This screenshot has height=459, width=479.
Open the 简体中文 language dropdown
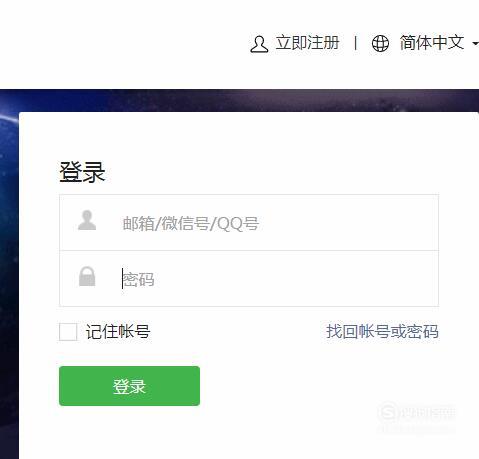[432, 43]
